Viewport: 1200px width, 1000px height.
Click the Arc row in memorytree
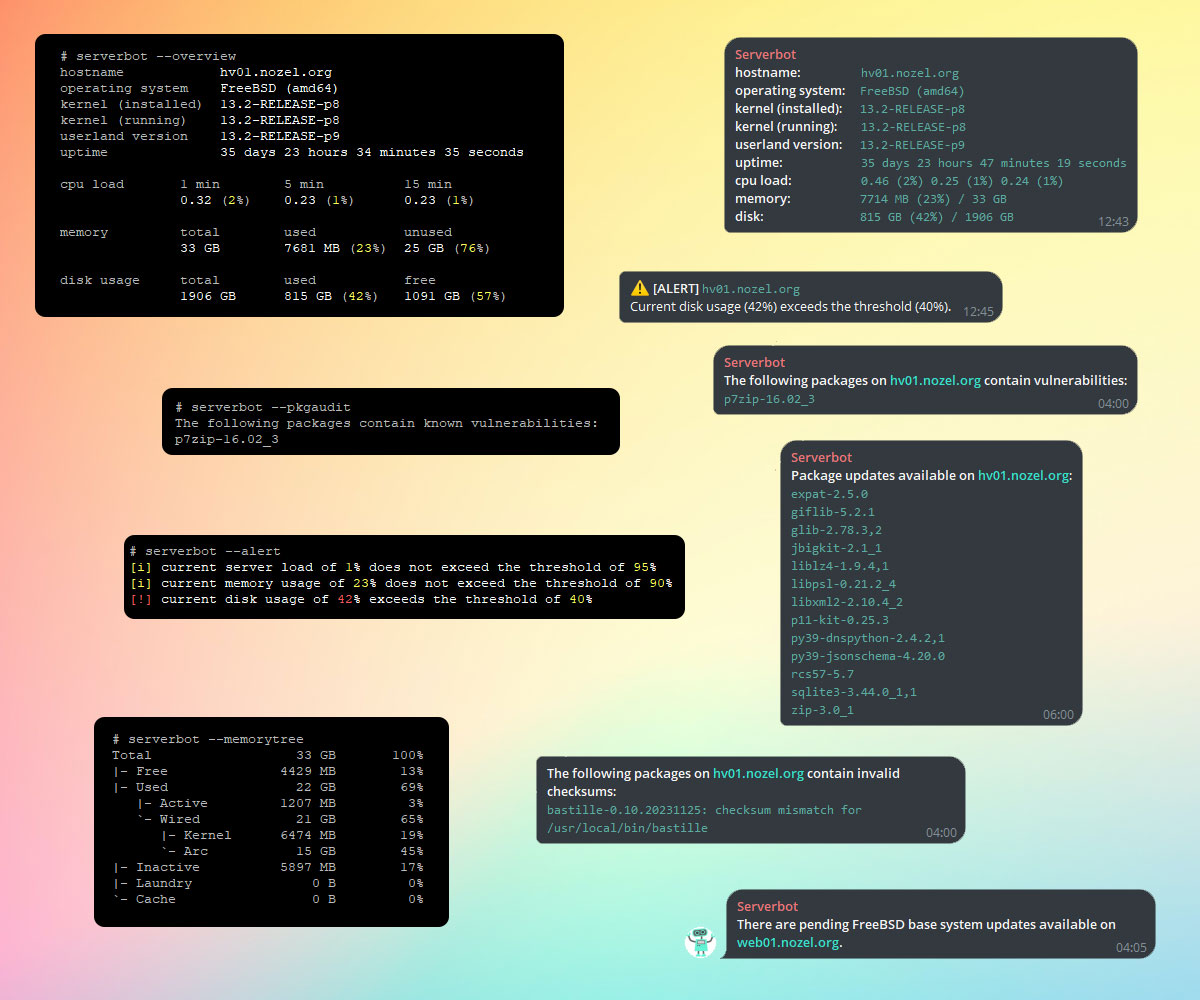coord(292,851)
